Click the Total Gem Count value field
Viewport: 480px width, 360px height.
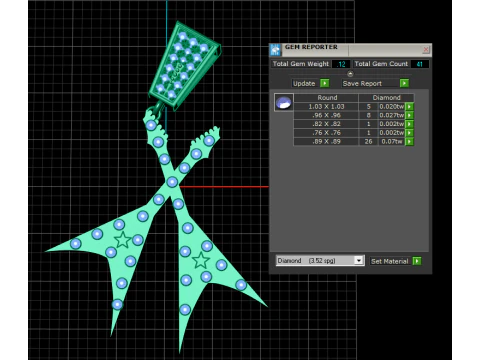click(x=420, y=64)
